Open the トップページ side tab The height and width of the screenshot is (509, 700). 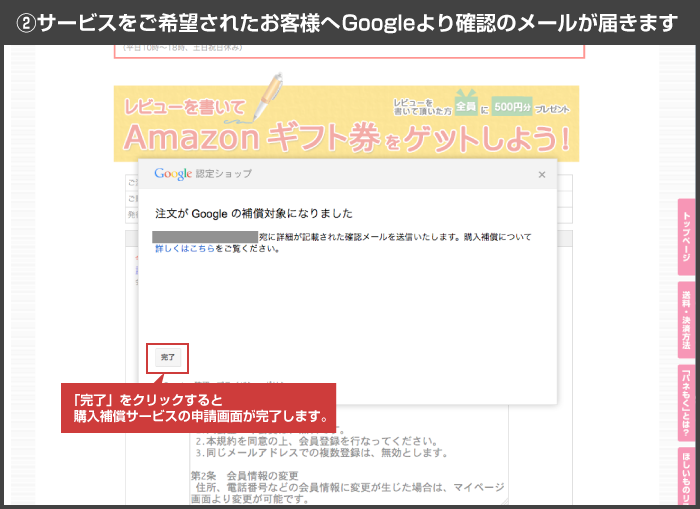click(687, 237)
